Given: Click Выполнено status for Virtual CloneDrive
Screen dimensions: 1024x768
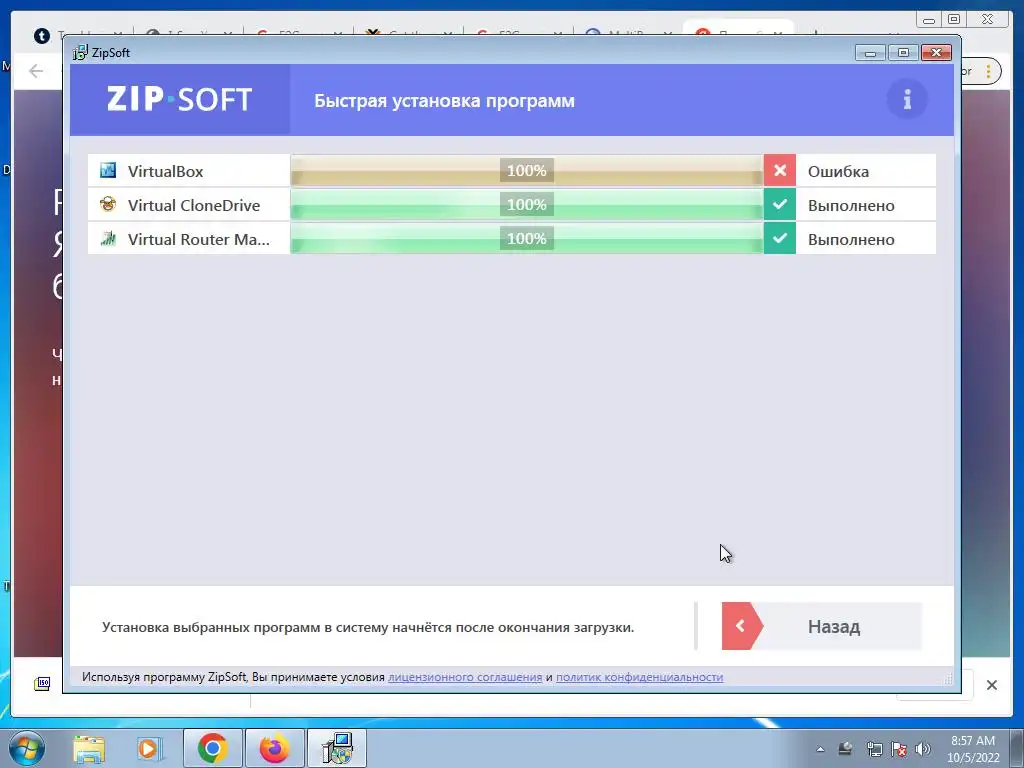Looking at the screenshot, I should (851, 205).
